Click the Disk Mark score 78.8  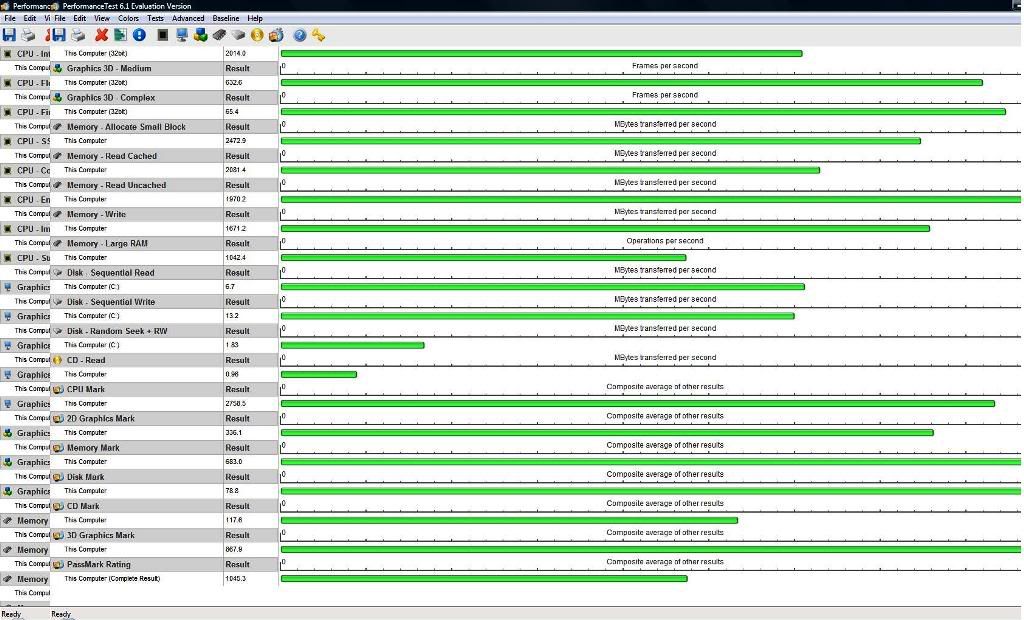[x=232, y=491]
